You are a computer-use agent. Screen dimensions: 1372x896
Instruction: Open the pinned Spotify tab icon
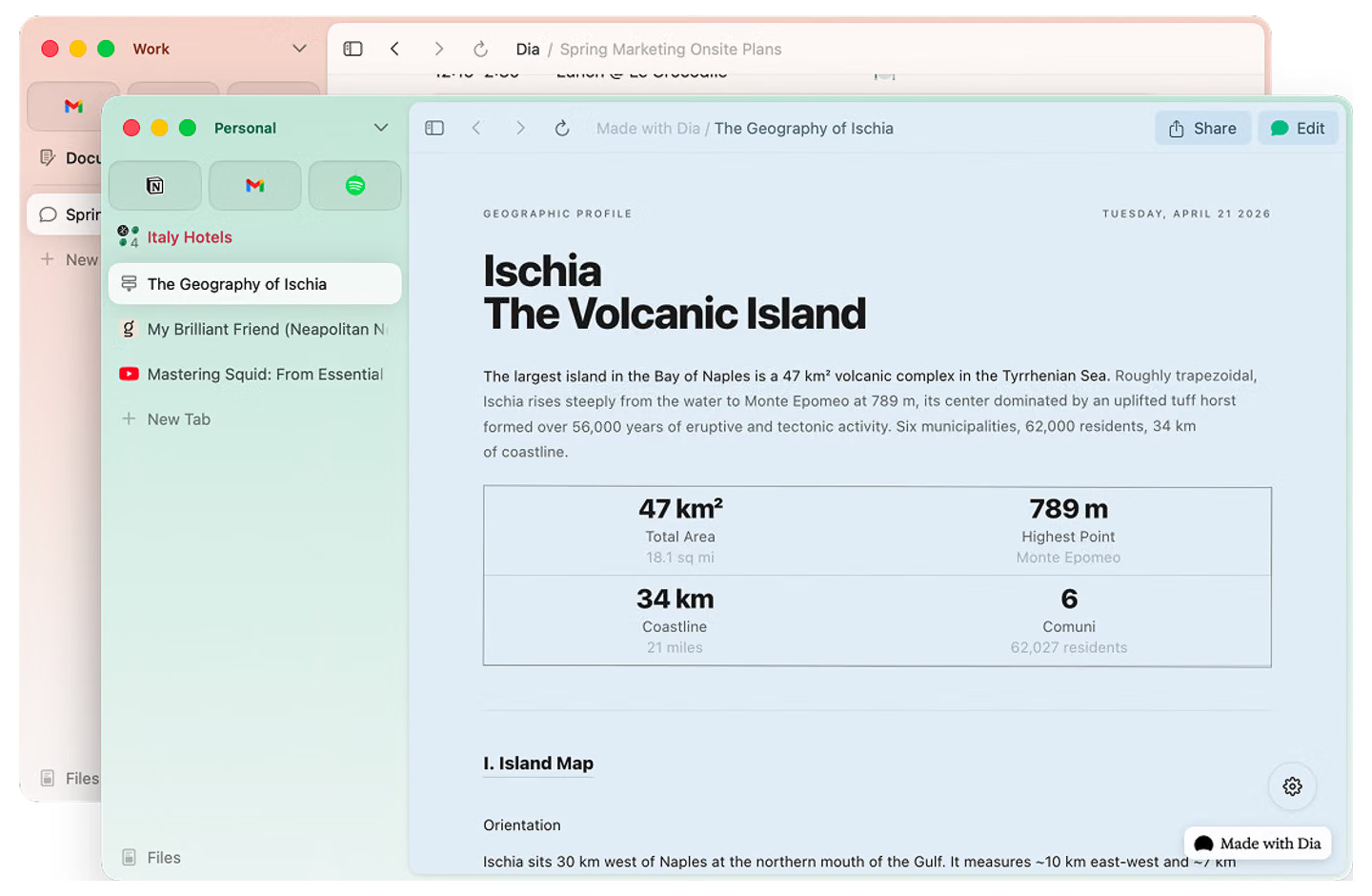pos(355,185)
